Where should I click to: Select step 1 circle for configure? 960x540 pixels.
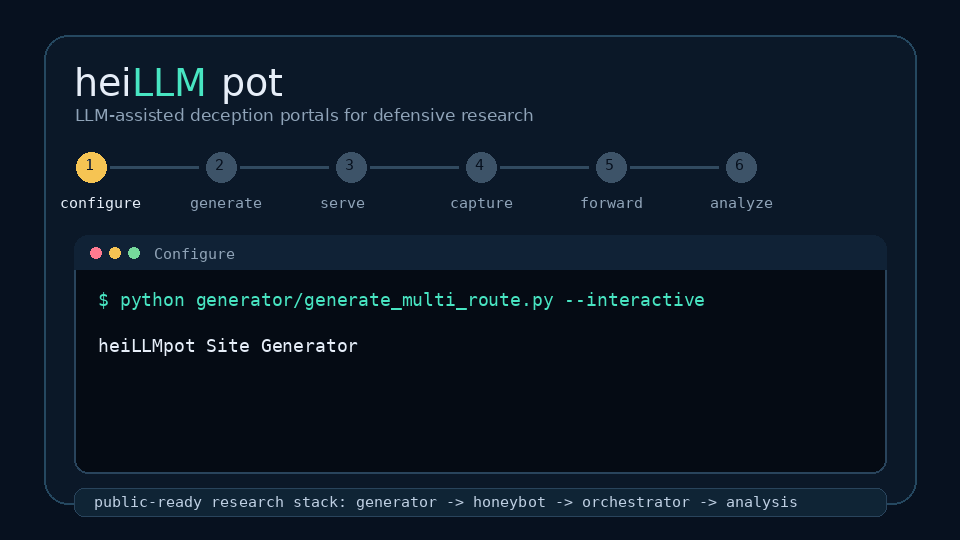(91, 167)
